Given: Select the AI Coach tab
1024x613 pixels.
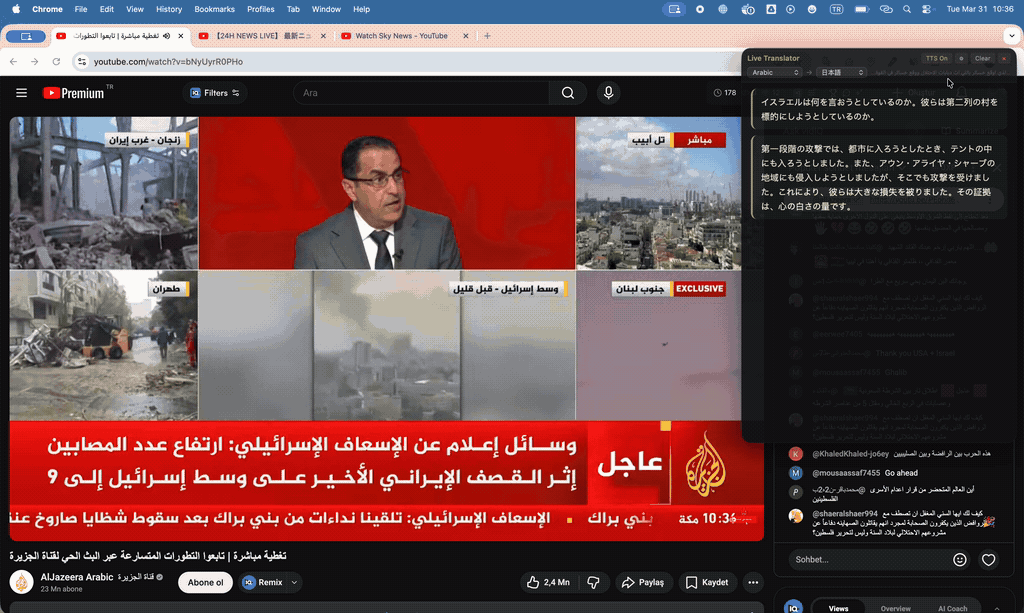Looking at the screenshot, I should [x=953, y=608].
